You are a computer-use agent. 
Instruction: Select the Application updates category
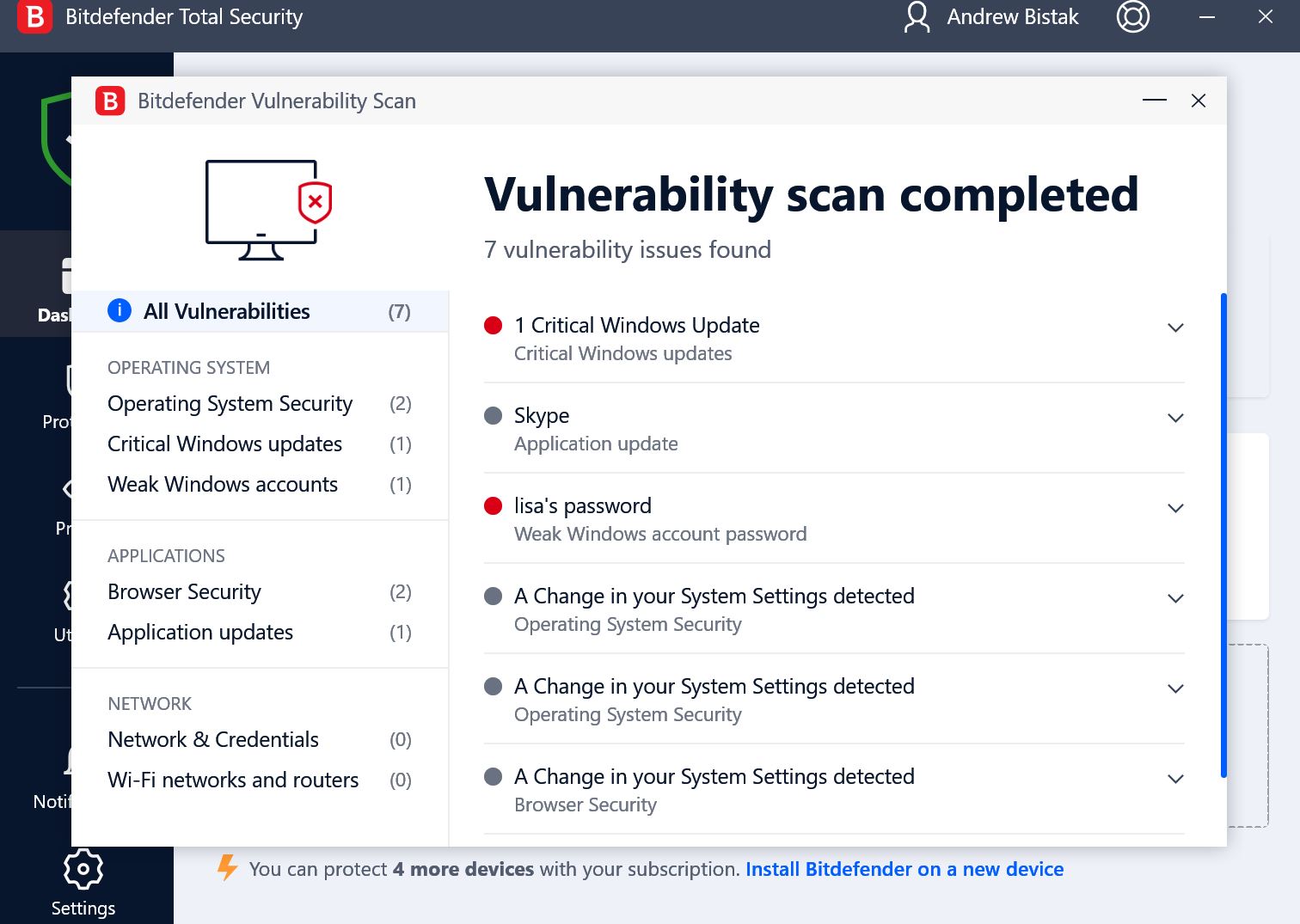(x=260, y=632)
